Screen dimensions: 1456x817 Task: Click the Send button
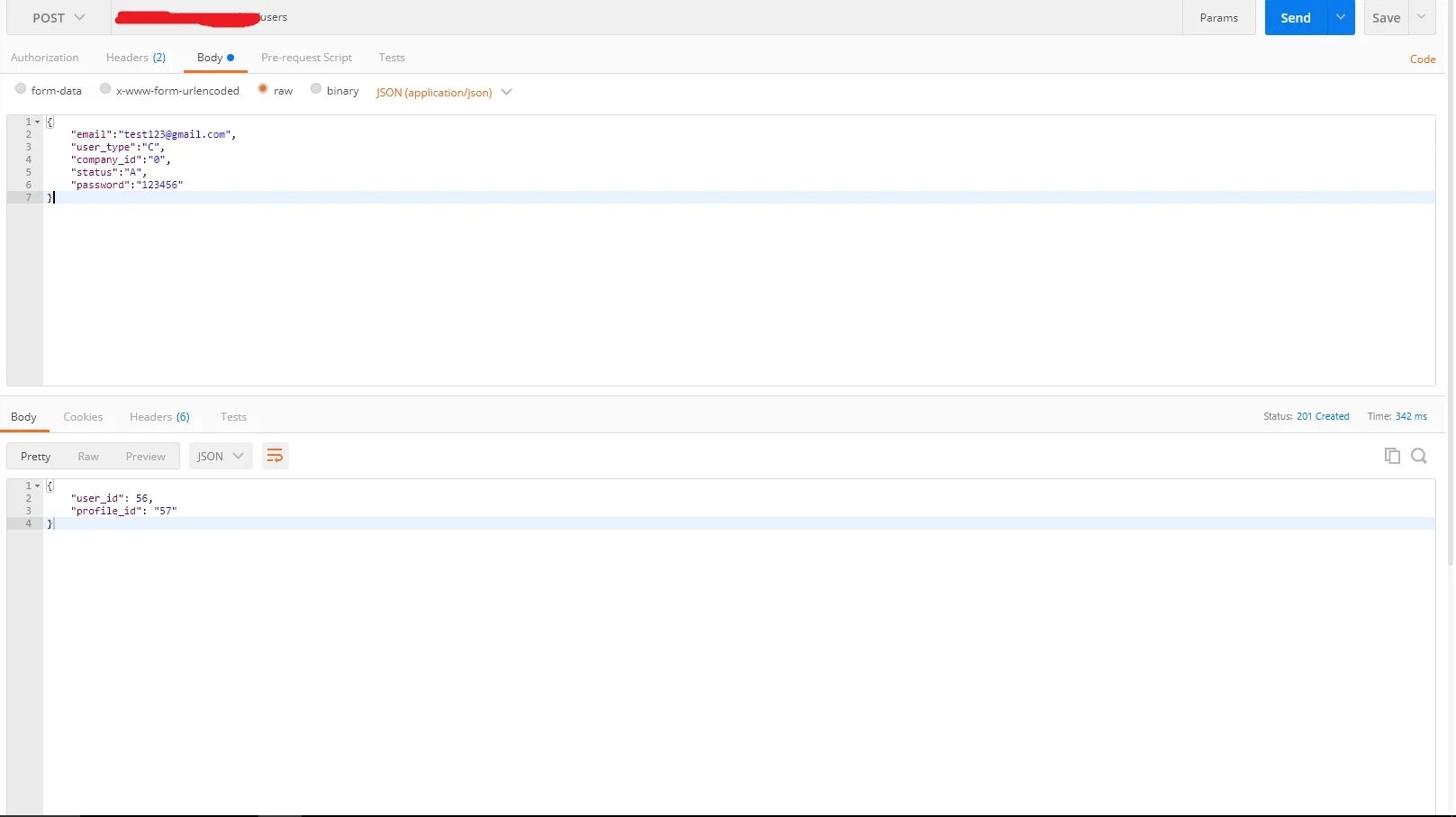click(x=1296, y=17)
